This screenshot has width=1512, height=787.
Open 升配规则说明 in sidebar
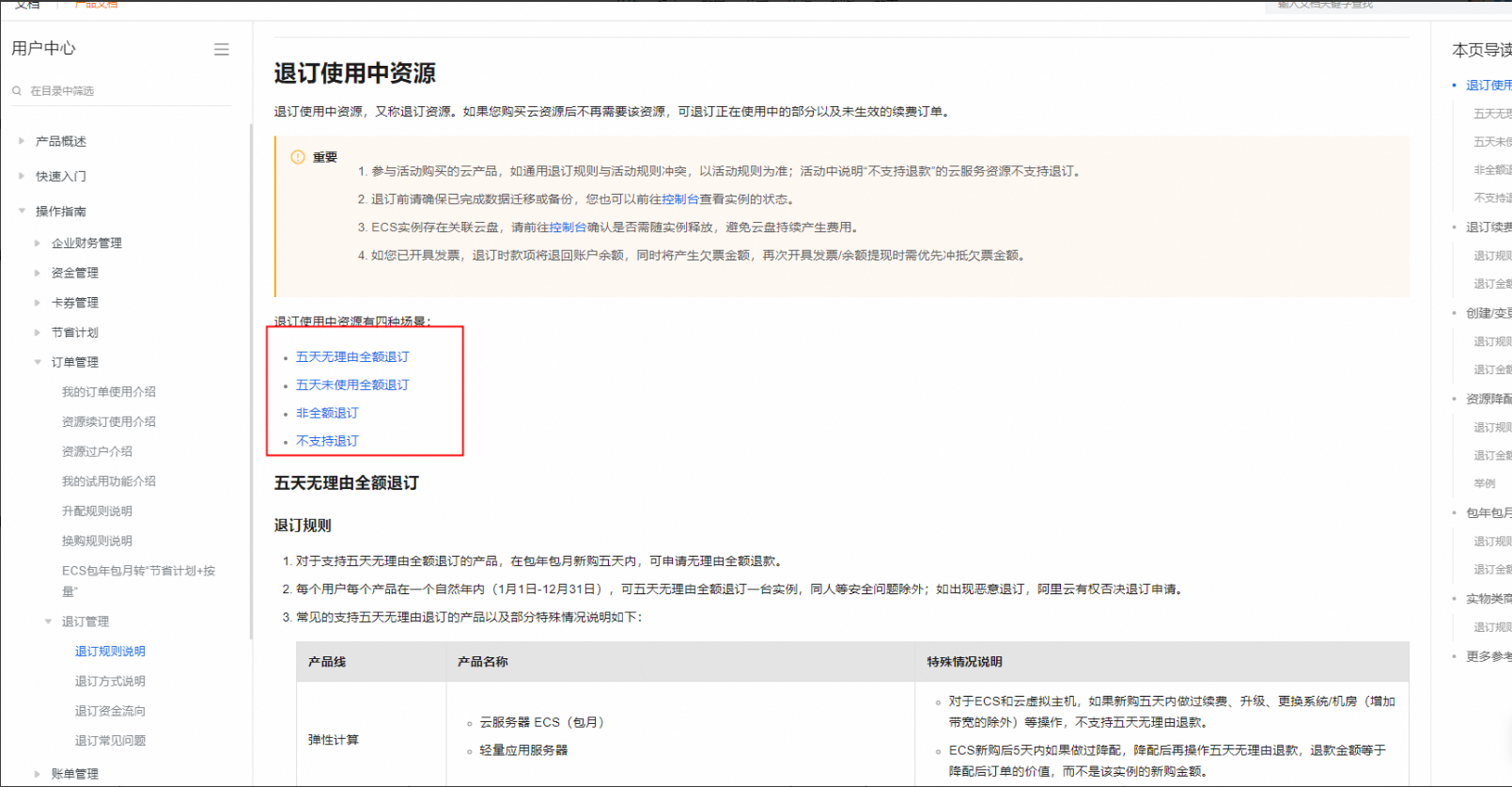[x=97, y=512]
